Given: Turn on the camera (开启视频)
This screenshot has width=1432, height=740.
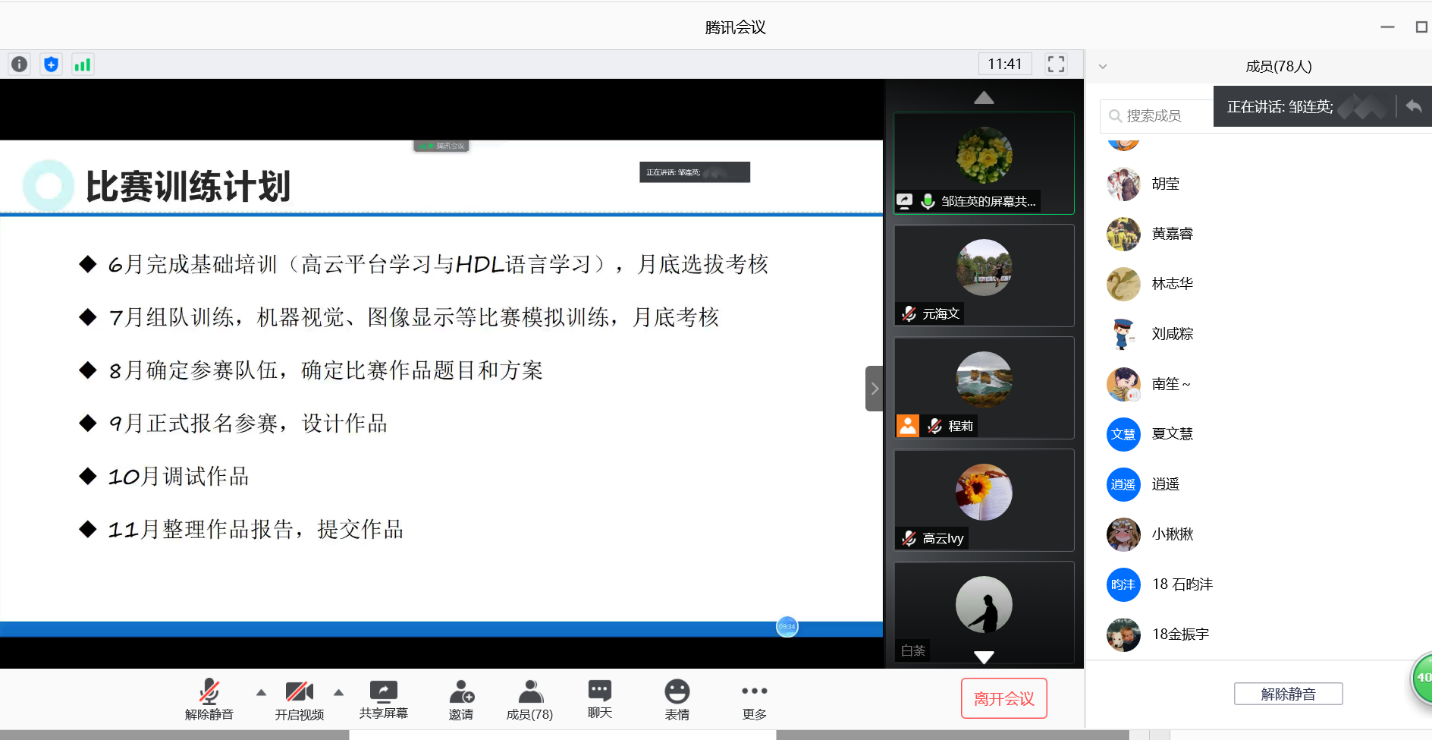Looking at the screenshot, I should click(x=299, y=699).
